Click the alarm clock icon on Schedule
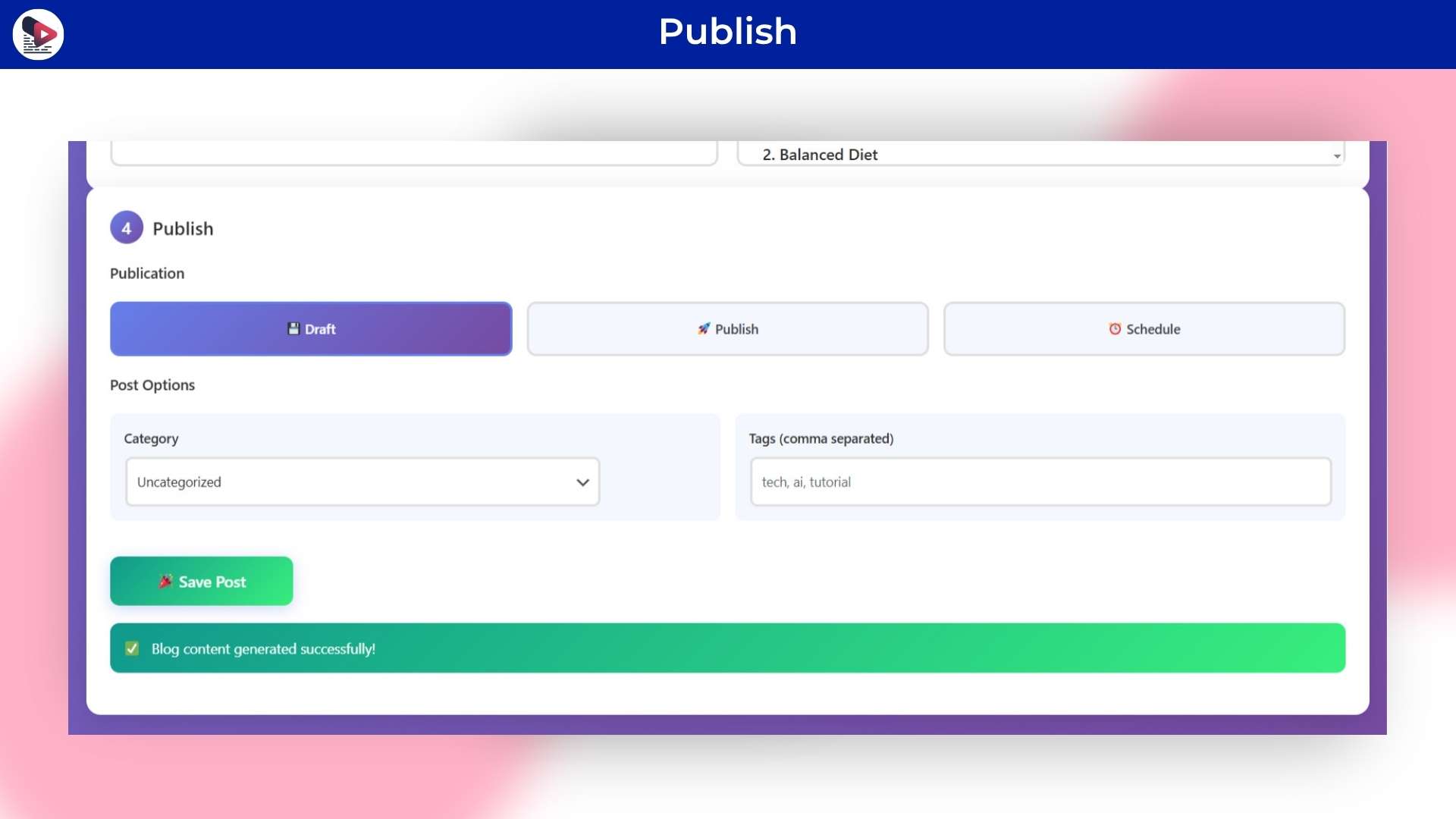This screenshot has width=1456, height=819. [1115, 328]
